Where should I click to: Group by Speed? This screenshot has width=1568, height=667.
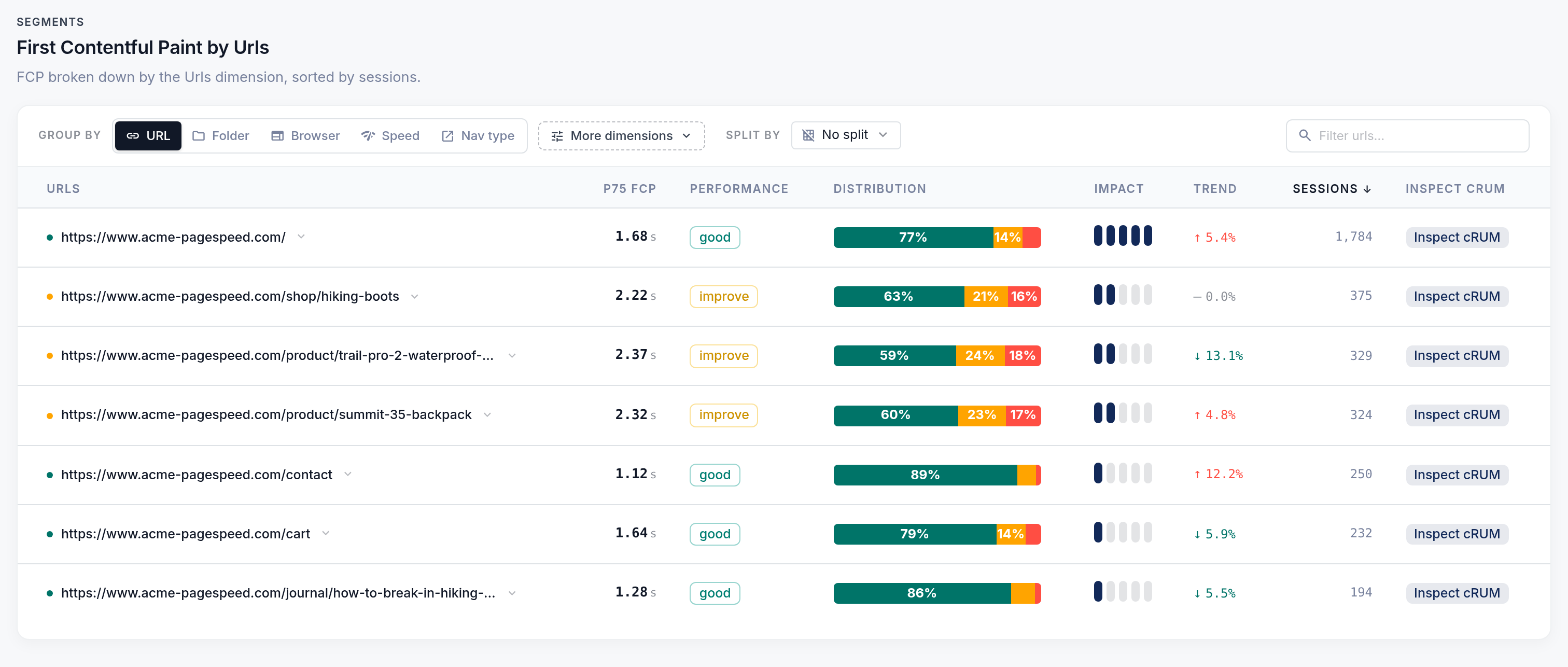point(390,136)
